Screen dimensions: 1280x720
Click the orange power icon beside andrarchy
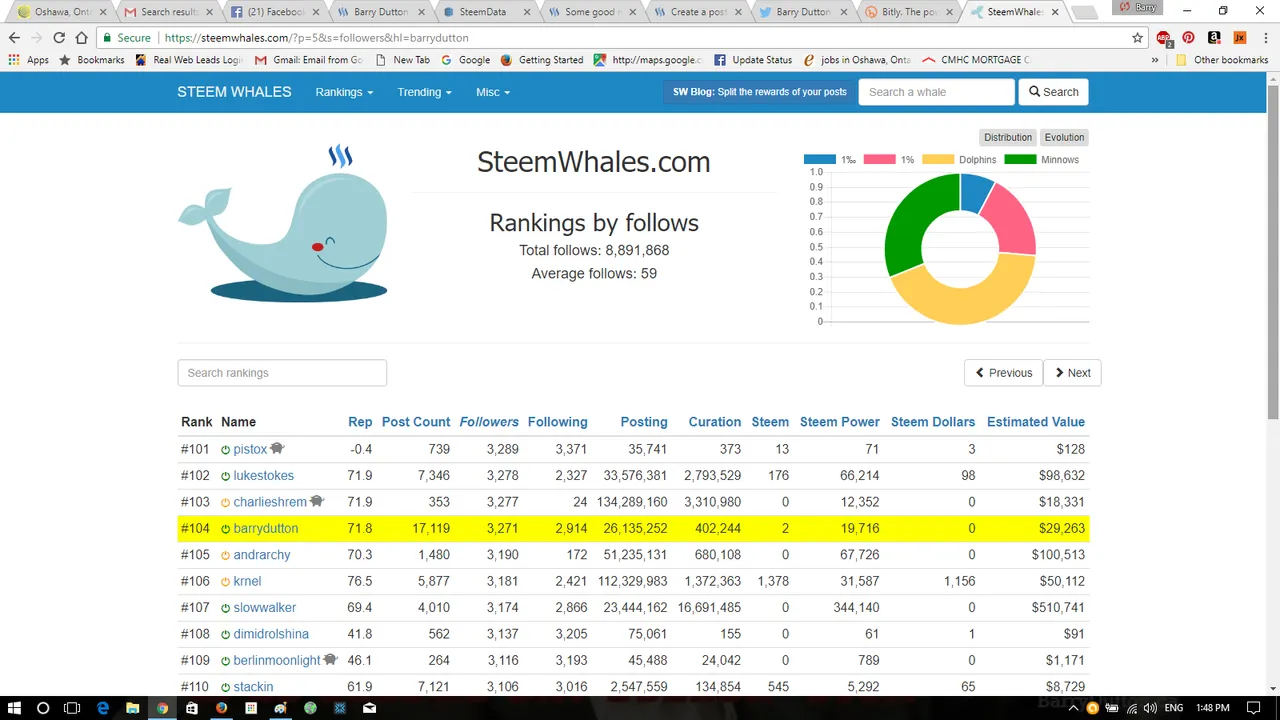(x=226, y=556)
